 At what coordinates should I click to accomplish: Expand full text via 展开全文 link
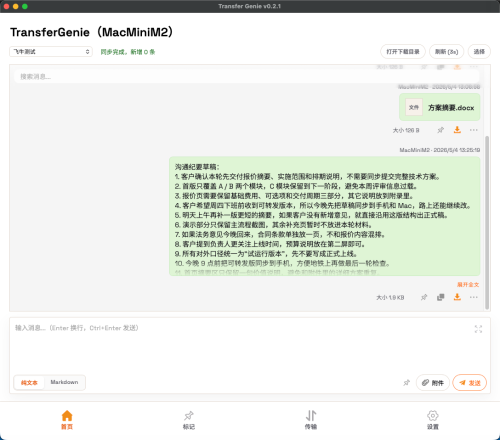[468, 284]
